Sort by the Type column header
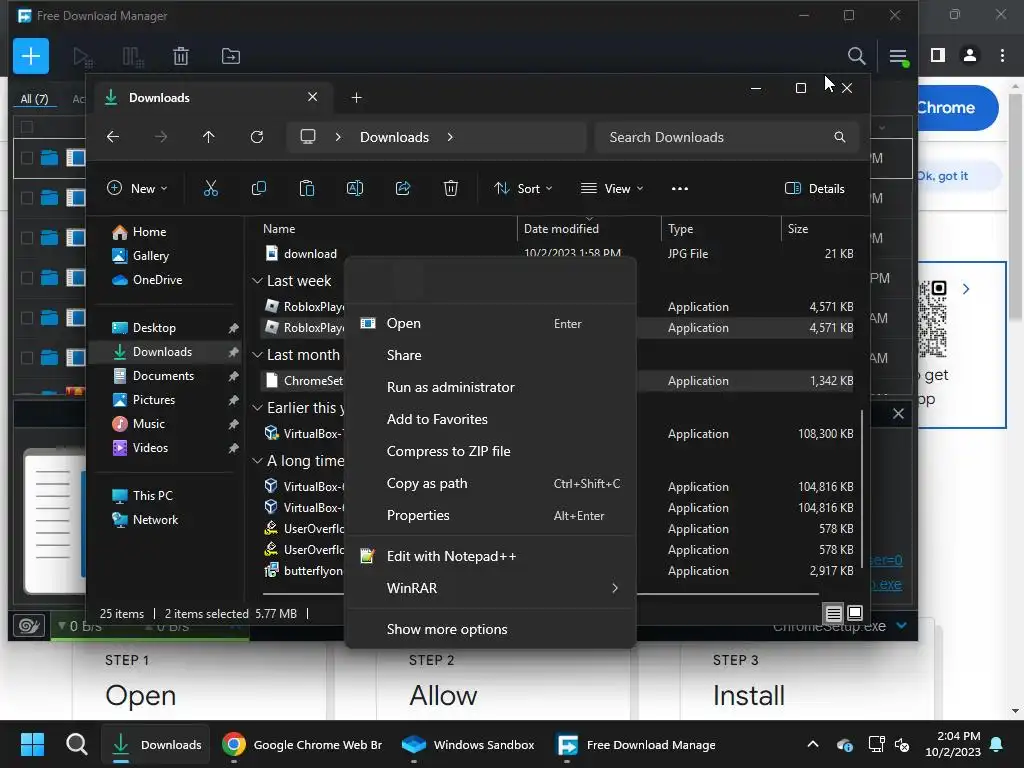This screenshot has height=768, width=1024. 720,229
